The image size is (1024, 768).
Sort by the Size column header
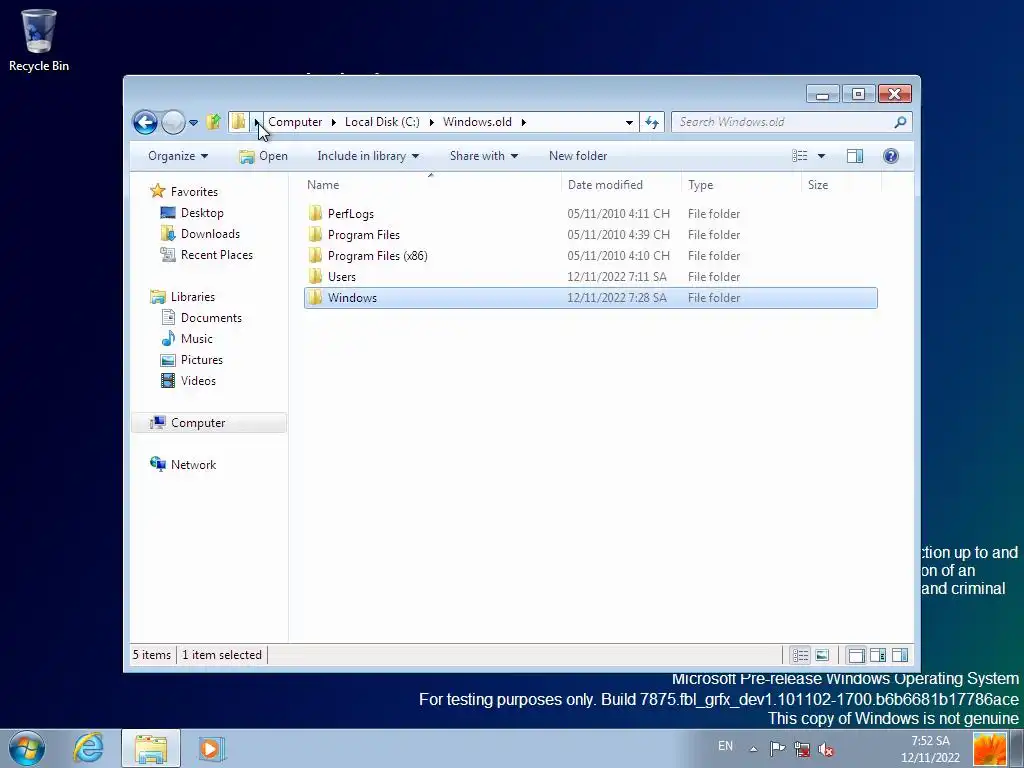[x=841, y=185]
